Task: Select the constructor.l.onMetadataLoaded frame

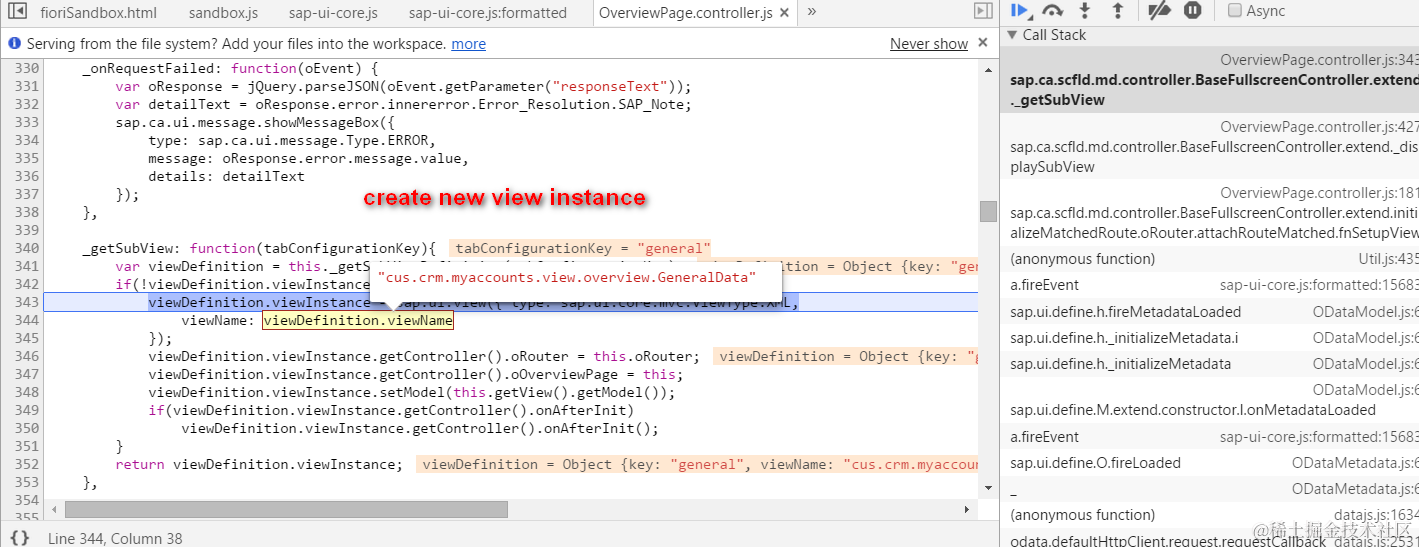Action: tap(1193, 410)
